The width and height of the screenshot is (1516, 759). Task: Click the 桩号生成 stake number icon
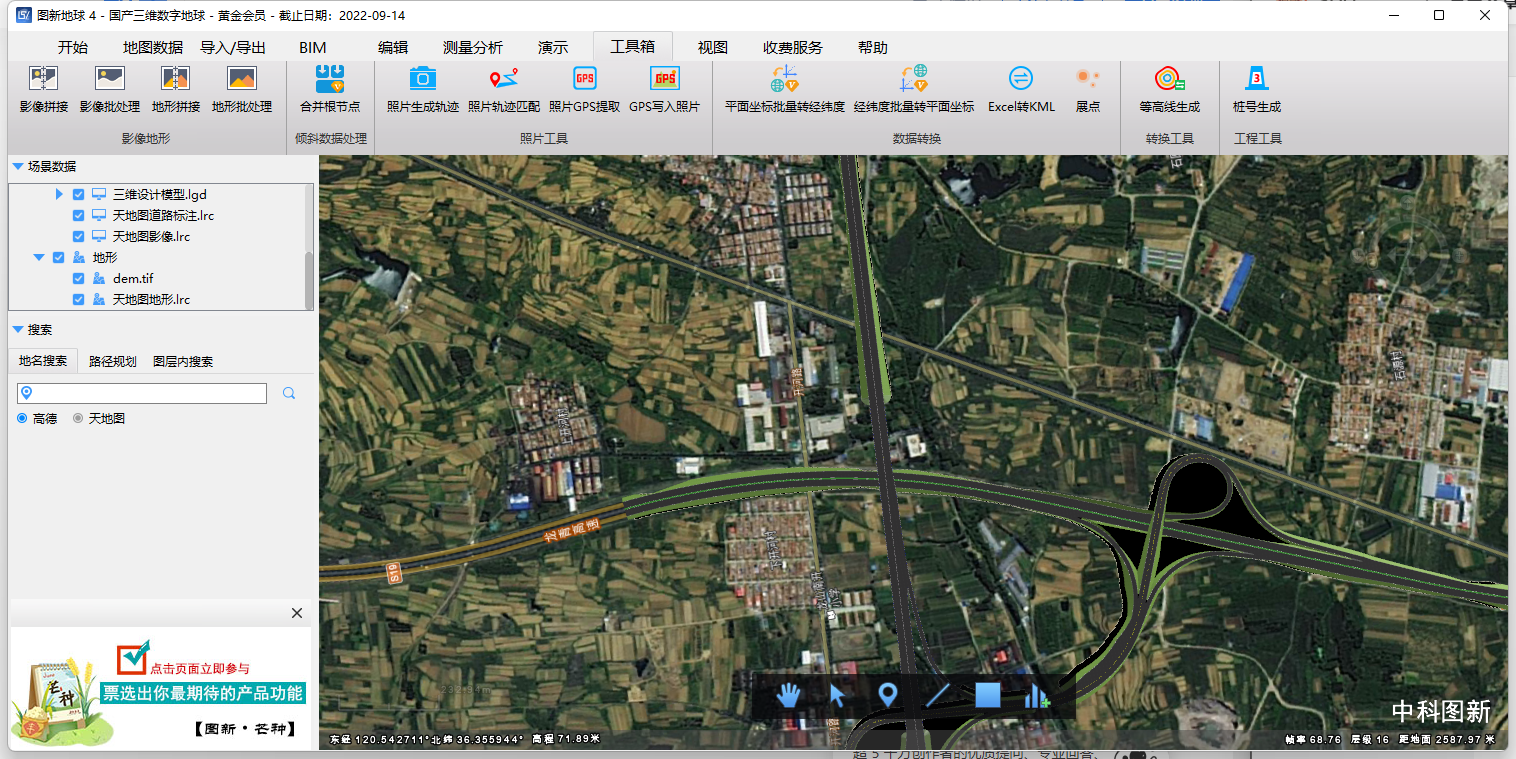[1256, 88]
